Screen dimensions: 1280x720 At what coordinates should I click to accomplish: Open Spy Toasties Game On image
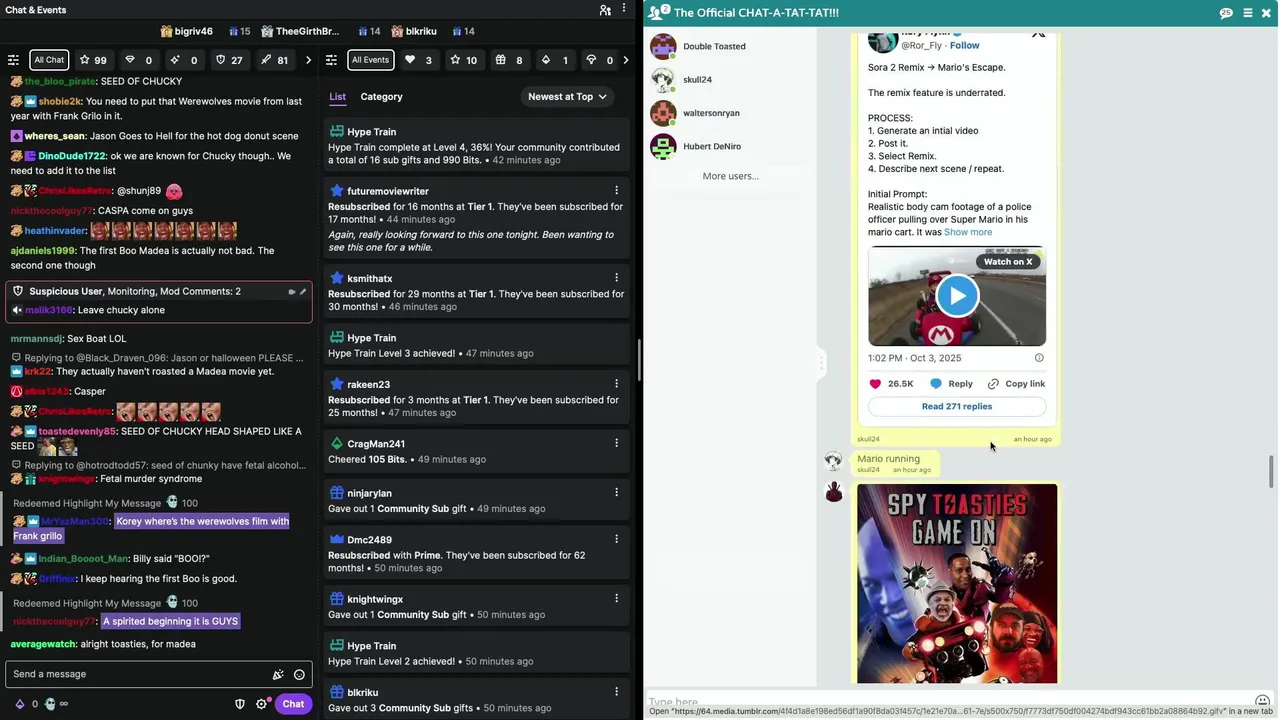tap(957, 584)
